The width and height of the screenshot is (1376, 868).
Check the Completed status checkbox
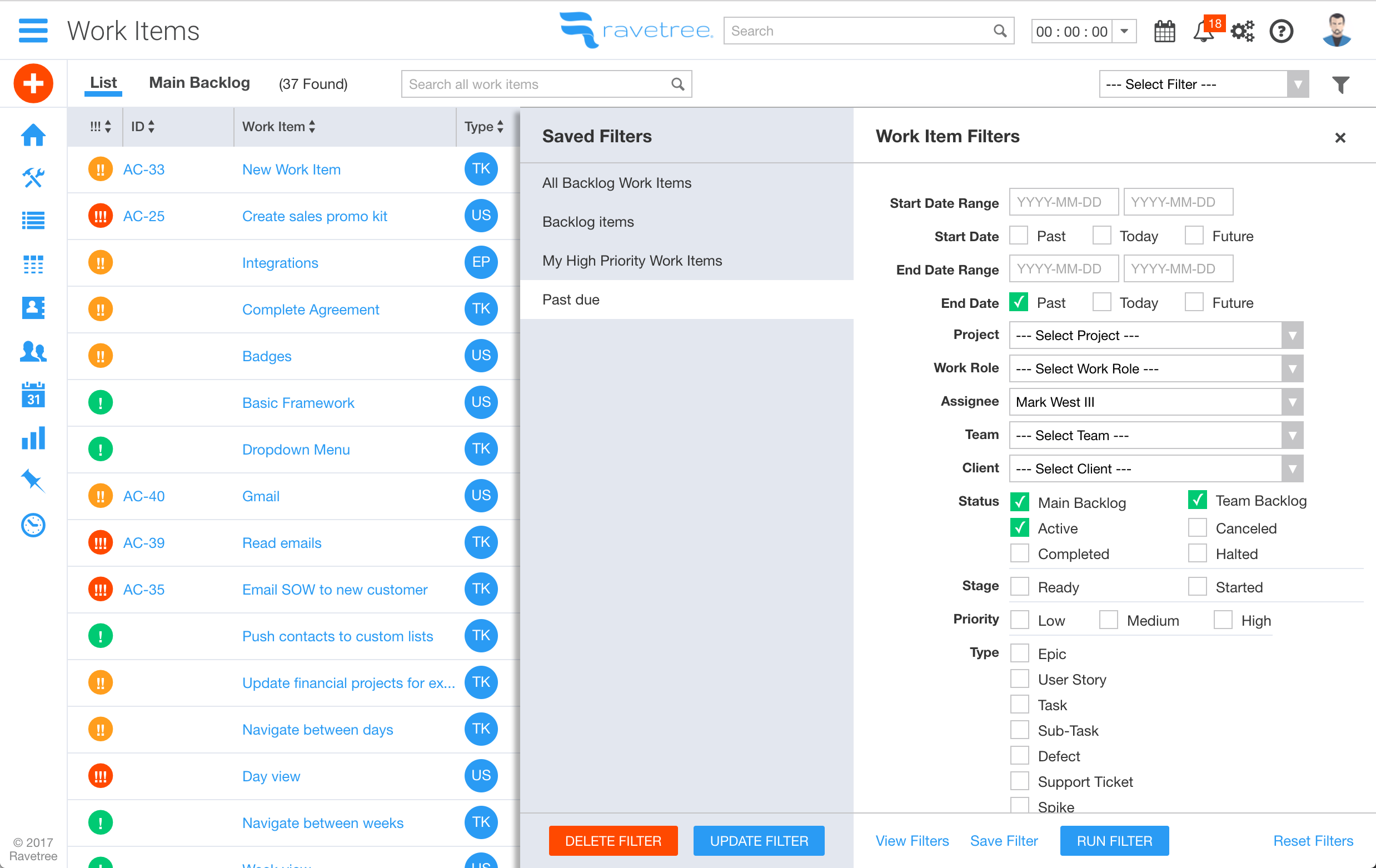1019,553
